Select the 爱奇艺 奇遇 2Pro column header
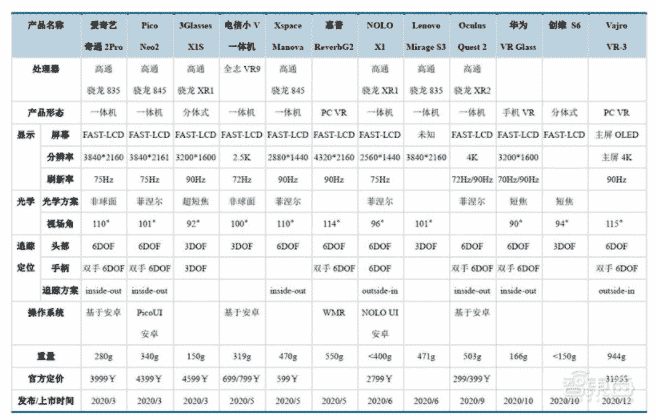The image size is (656, 420). 104,36
